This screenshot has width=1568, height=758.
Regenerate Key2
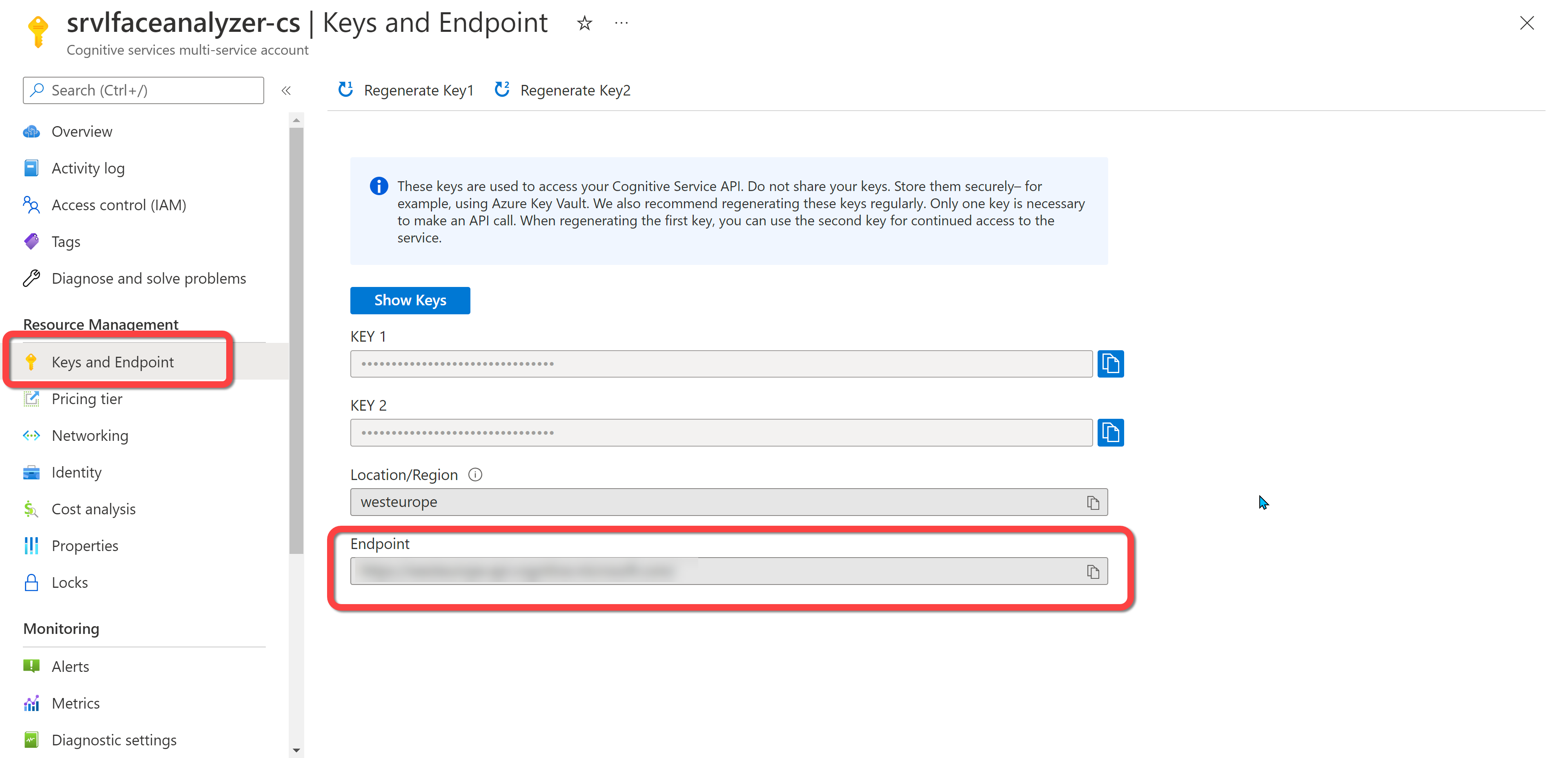pyautogui.click(x=562, y=90)
